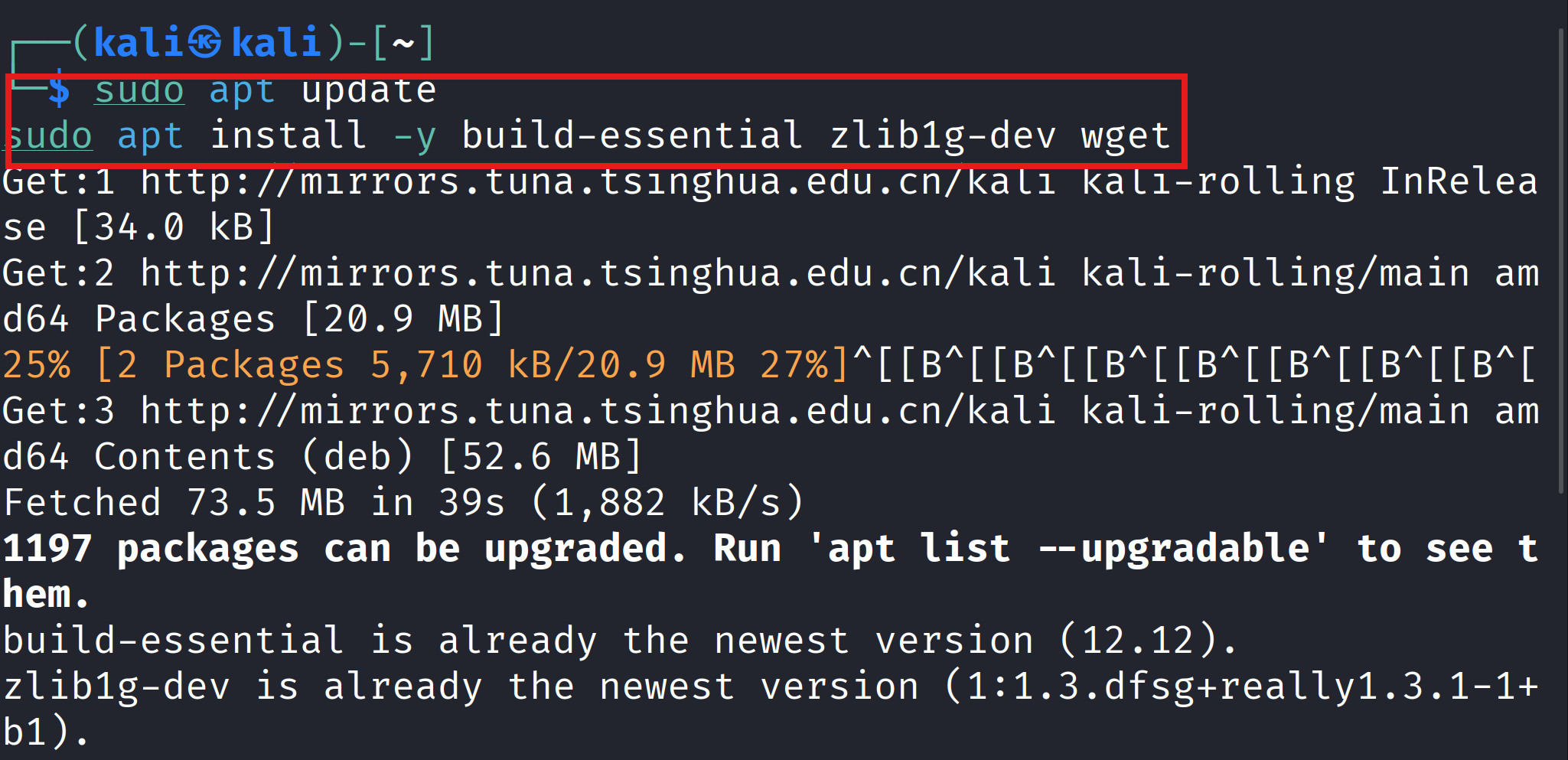The height and width of the screenshot is (760, 1568).
Task: Click the Kali skull icon in prompt
Action: pyautogui.click(x=205, y=42)
